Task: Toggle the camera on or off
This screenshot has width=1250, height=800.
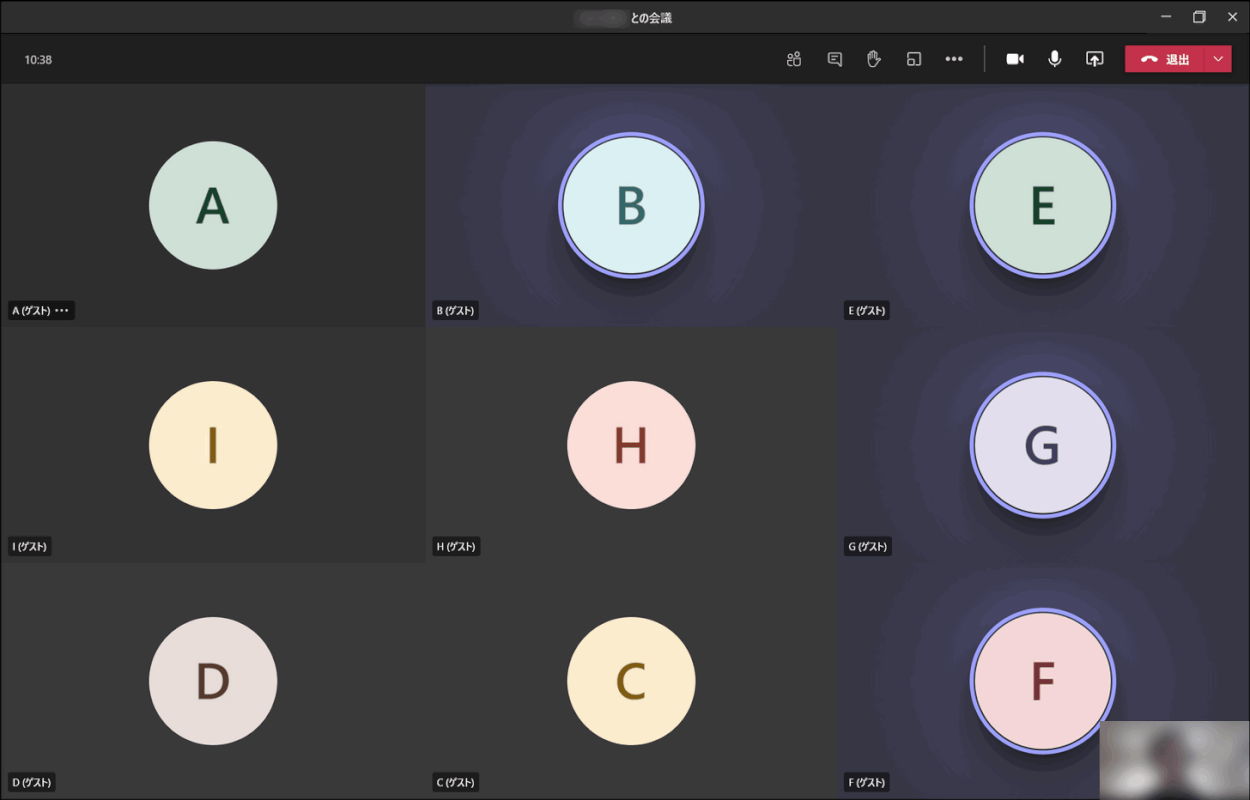Action: click(1015, 59)
